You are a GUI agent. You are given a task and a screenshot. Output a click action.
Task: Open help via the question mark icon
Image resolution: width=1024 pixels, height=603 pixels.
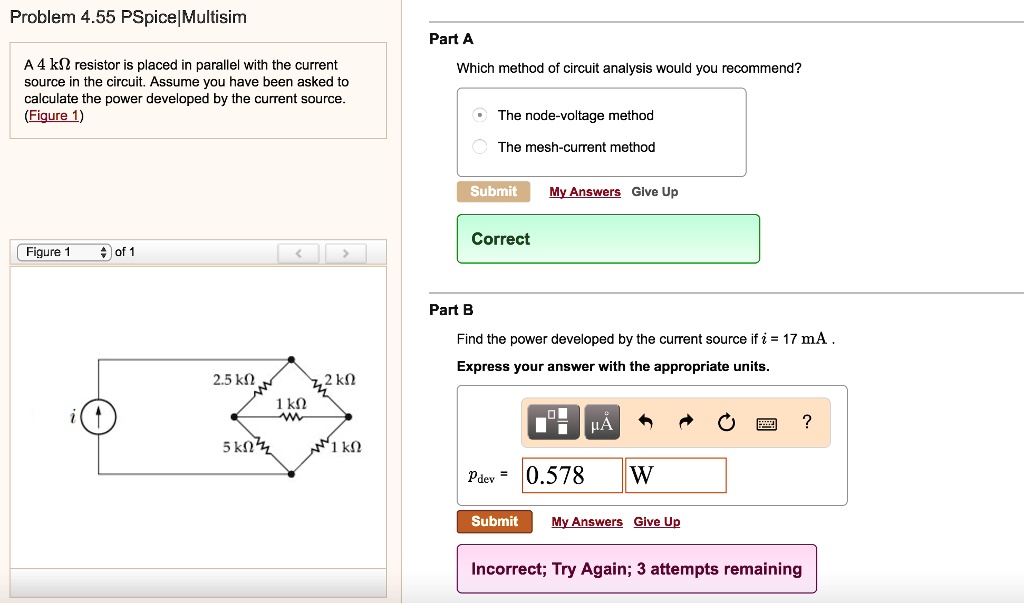(807, 422)
